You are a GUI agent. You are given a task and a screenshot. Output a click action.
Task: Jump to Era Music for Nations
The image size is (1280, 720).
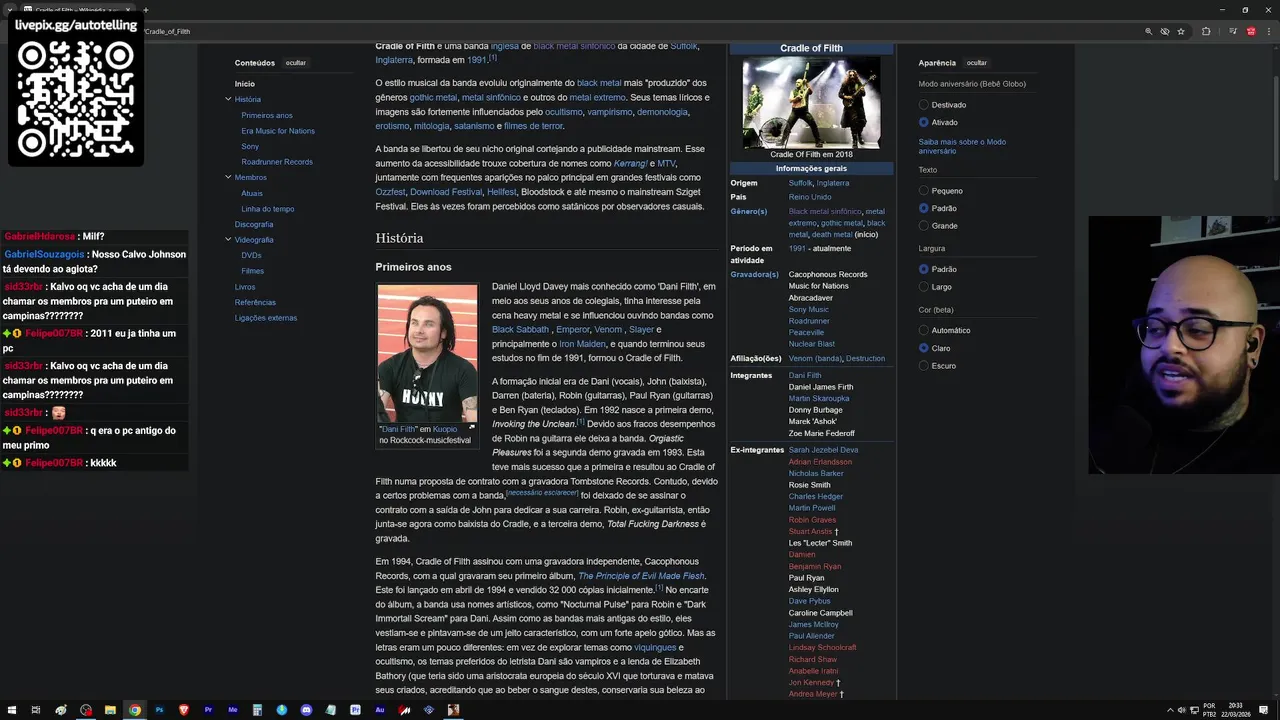pos(278,131)
